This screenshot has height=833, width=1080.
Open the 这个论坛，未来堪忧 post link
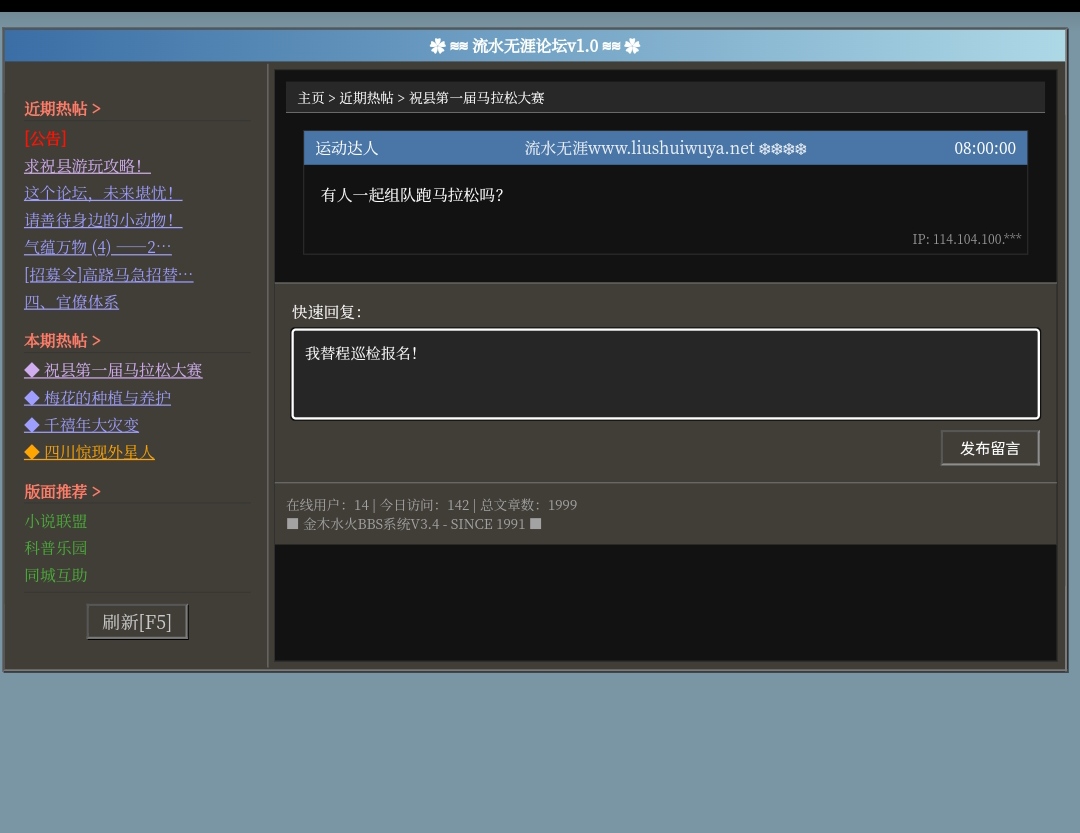[103, 193]
